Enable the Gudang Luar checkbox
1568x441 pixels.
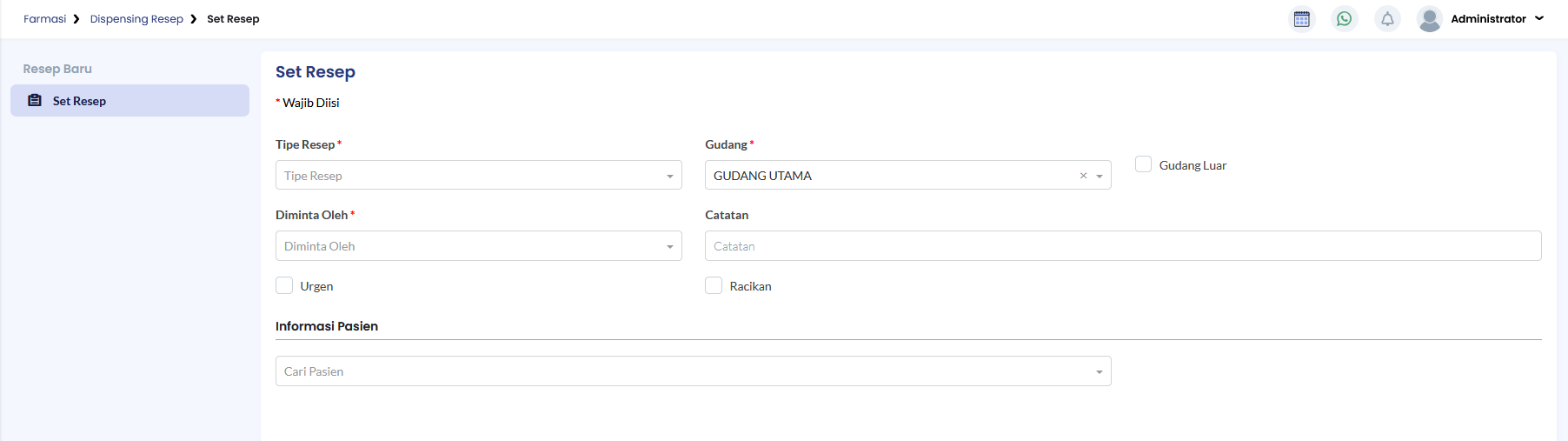coord(1144,164)
